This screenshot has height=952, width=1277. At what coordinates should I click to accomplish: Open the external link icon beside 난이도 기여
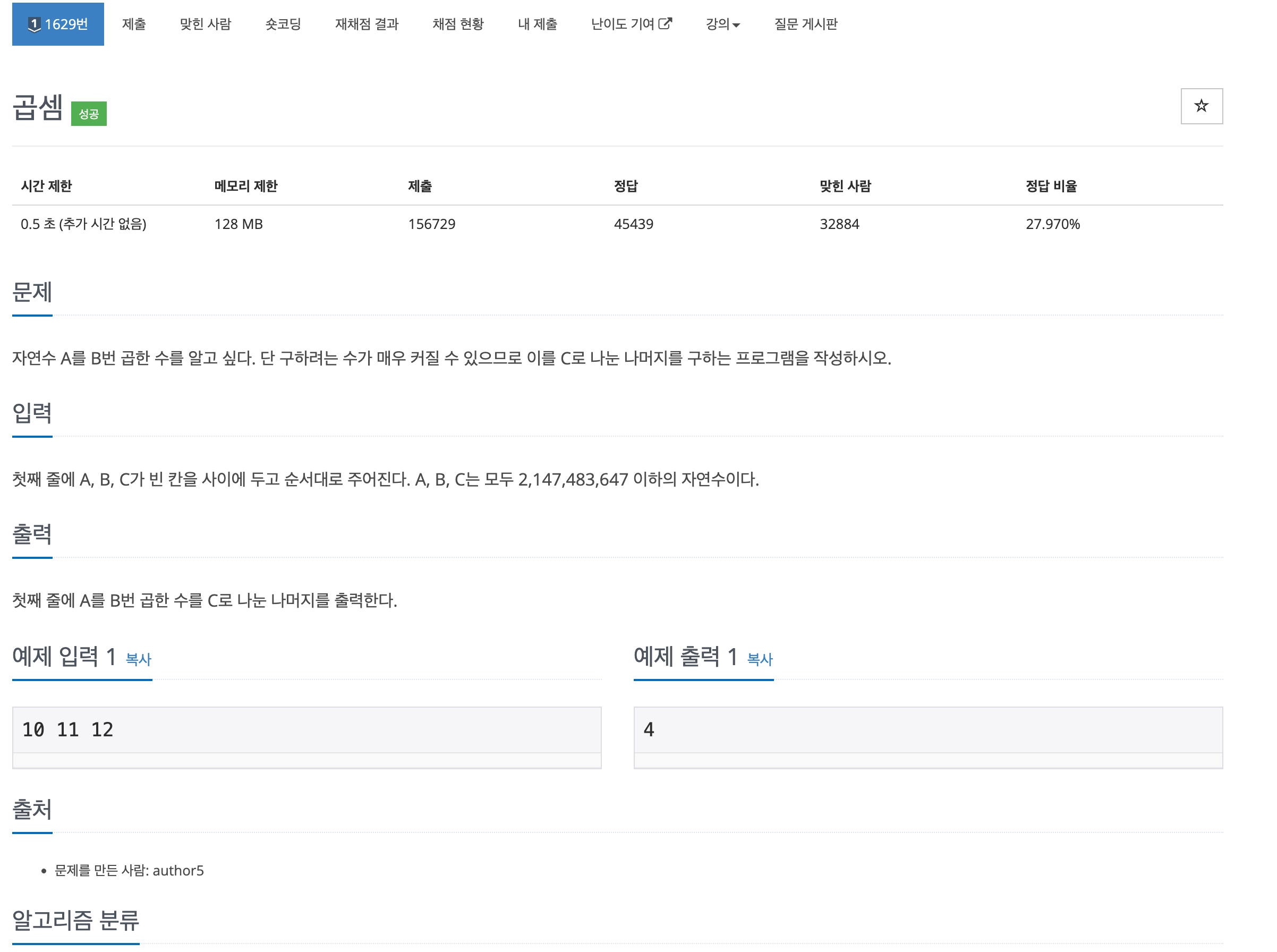click(666, 22)
